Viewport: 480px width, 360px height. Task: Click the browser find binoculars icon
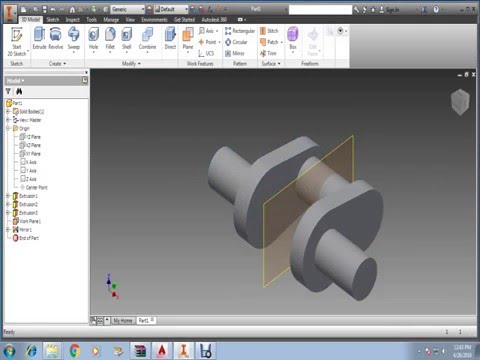coord(19,91)
